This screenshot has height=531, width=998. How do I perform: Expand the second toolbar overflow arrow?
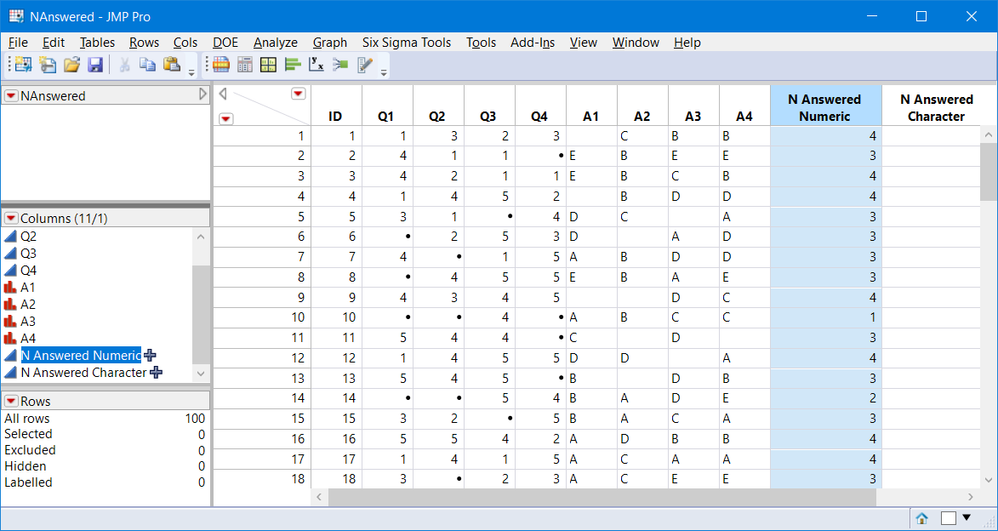pyautogui.click(x=384, y=73)
